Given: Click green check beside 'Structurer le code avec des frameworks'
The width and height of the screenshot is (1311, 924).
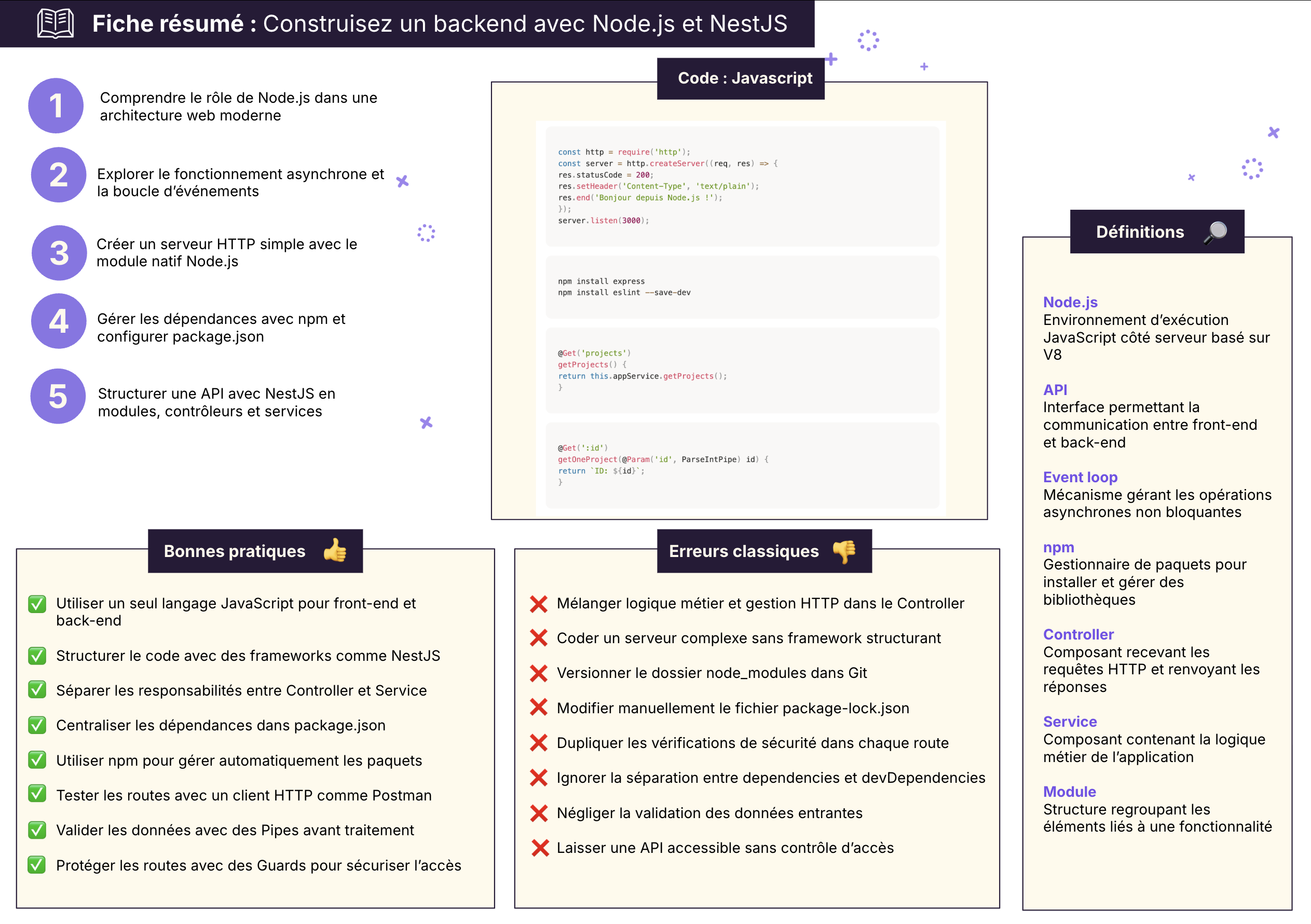Looking at the screenshot, I should click(37, 656).
